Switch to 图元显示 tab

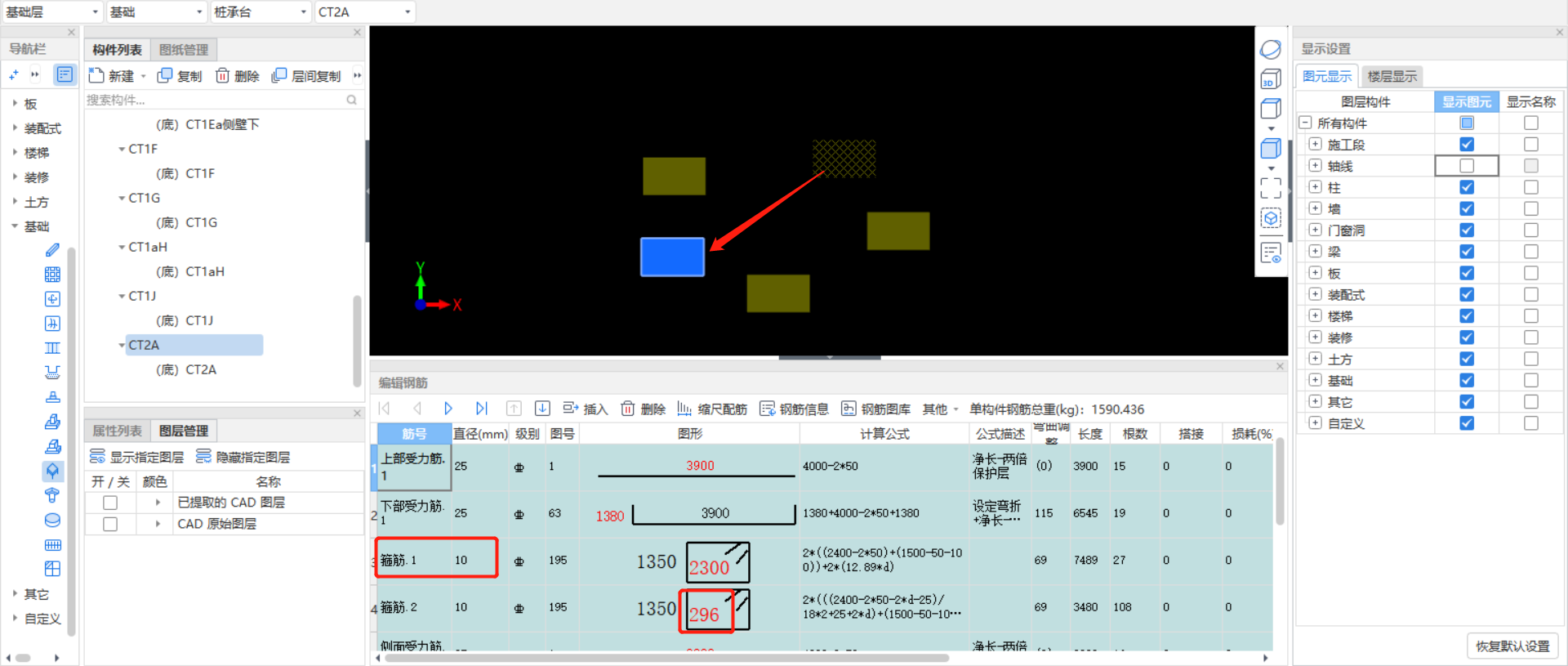click(x=1327, y=76)
